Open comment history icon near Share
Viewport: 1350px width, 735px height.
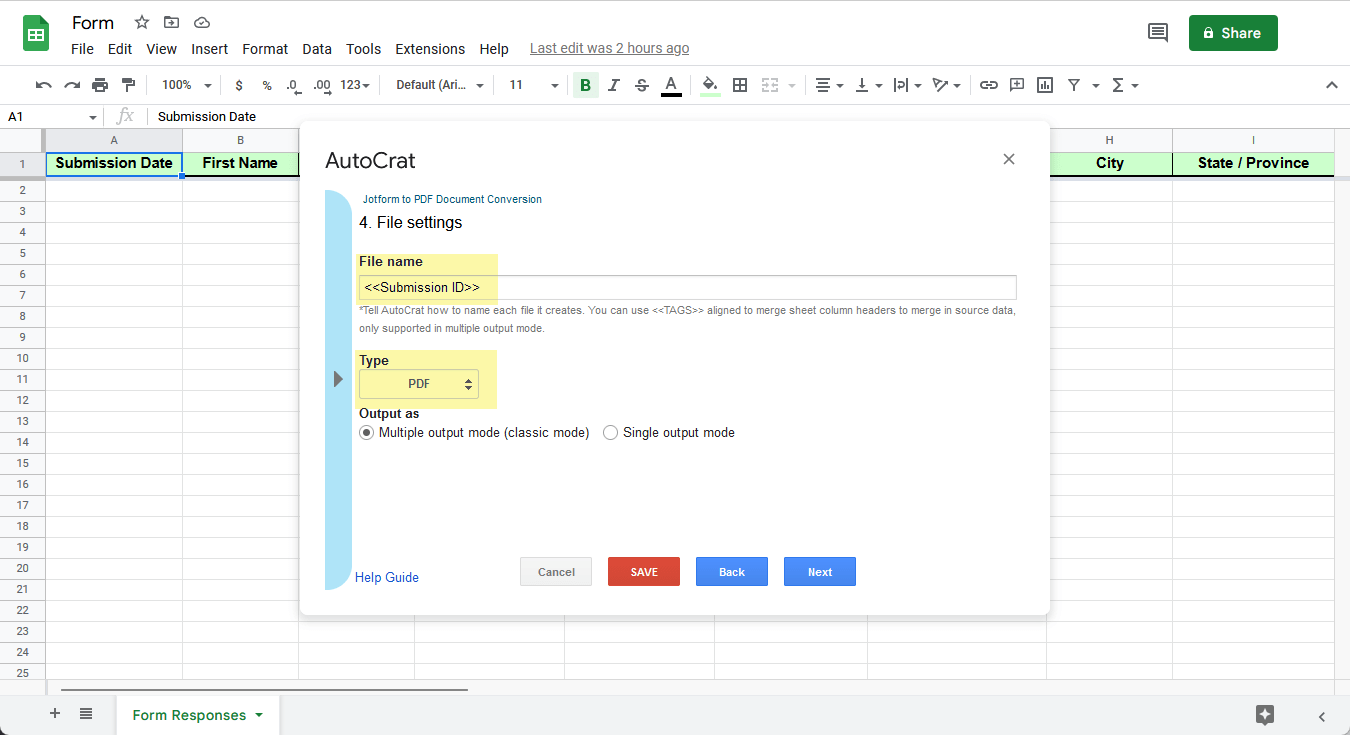coord(1158,33)
